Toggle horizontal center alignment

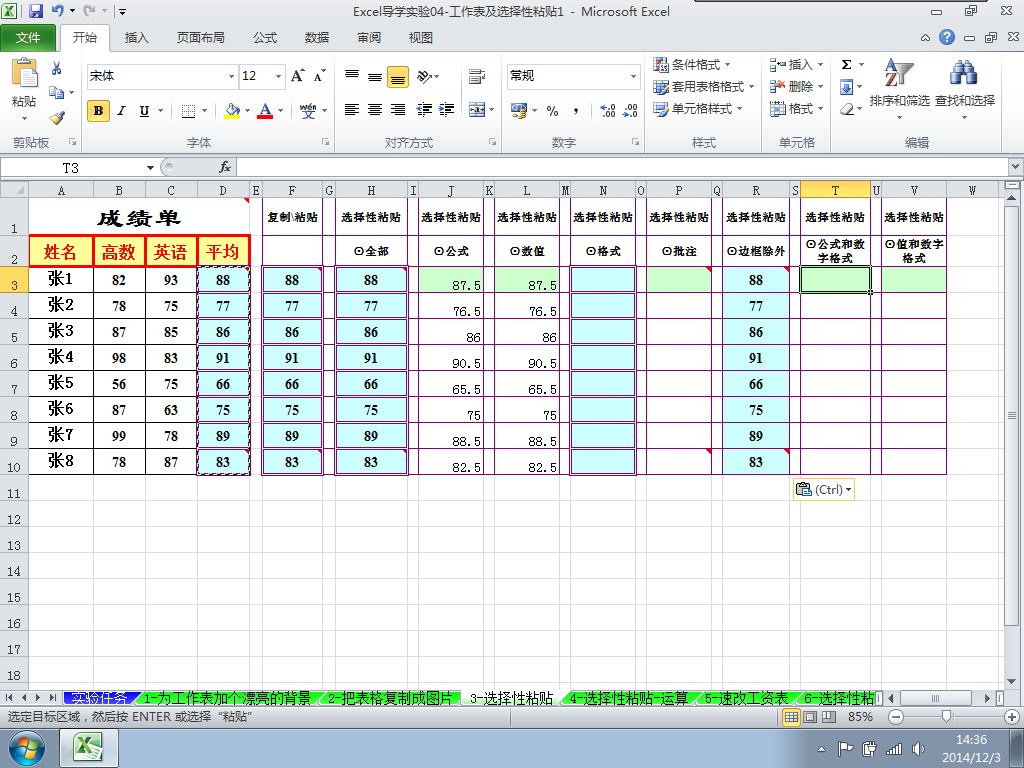pos(375,110)
